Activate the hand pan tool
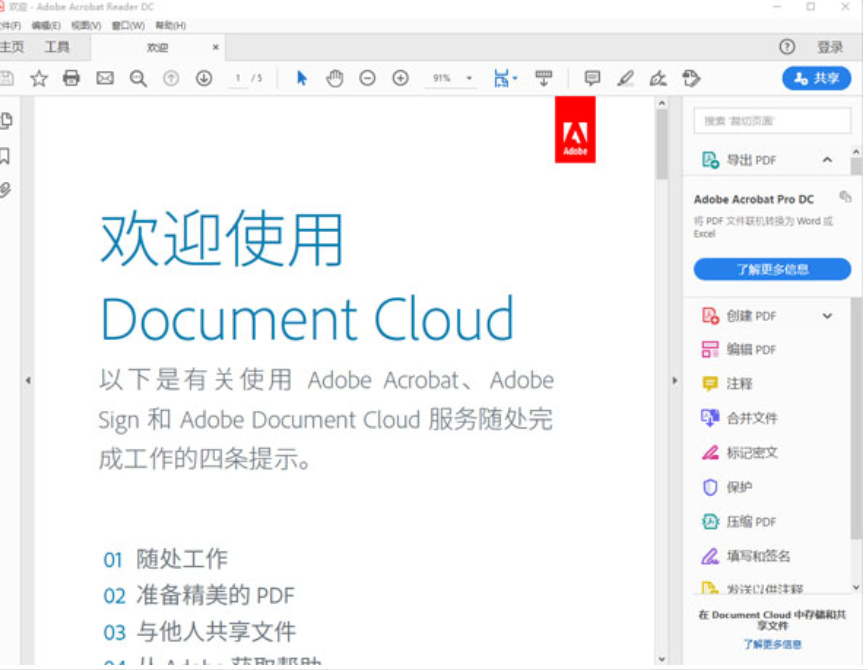The image size is (868, 670). click(x=334, y=78)
